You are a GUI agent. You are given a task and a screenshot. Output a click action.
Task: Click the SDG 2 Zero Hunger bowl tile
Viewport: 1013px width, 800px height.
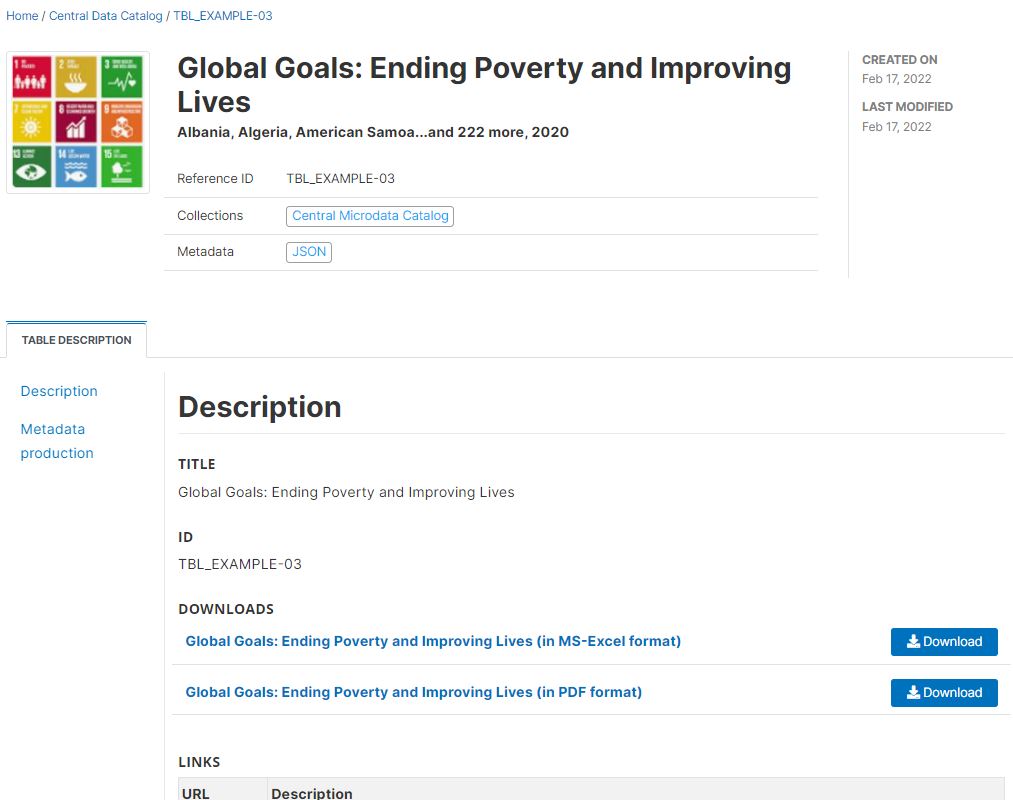77,77
